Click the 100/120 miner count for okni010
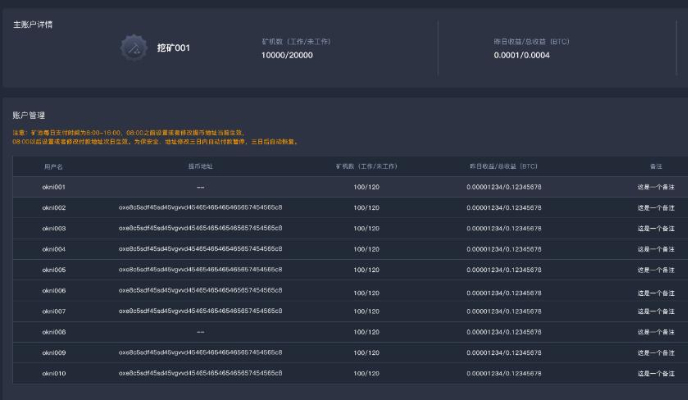Viewport: 688px width, 400px height. pyautogui.click(x=366, y=373)
